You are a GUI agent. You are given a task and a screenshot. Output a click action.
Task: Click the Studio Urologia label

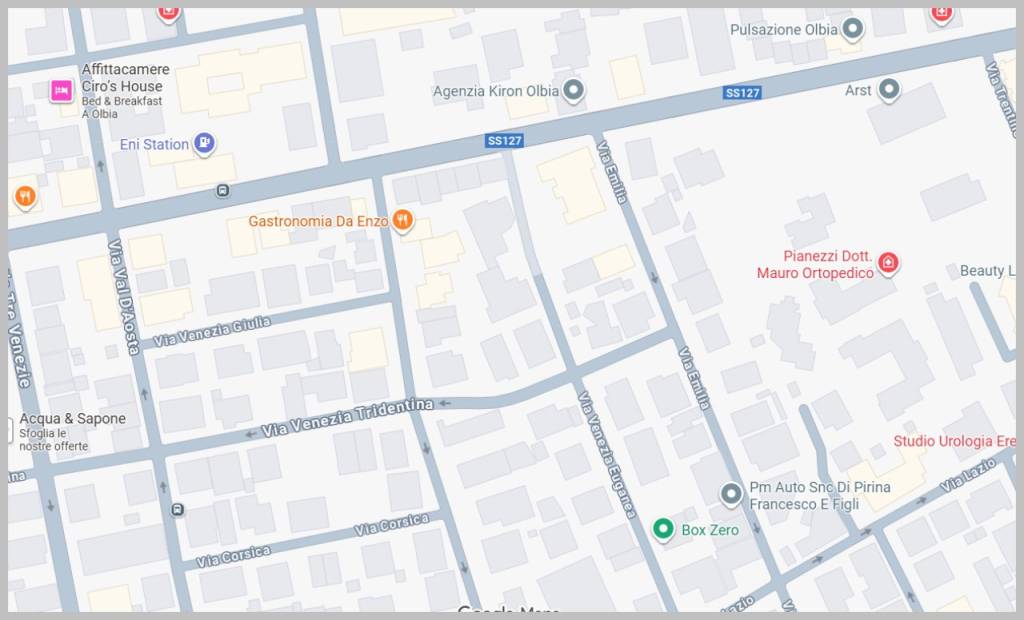pos(954,441)
